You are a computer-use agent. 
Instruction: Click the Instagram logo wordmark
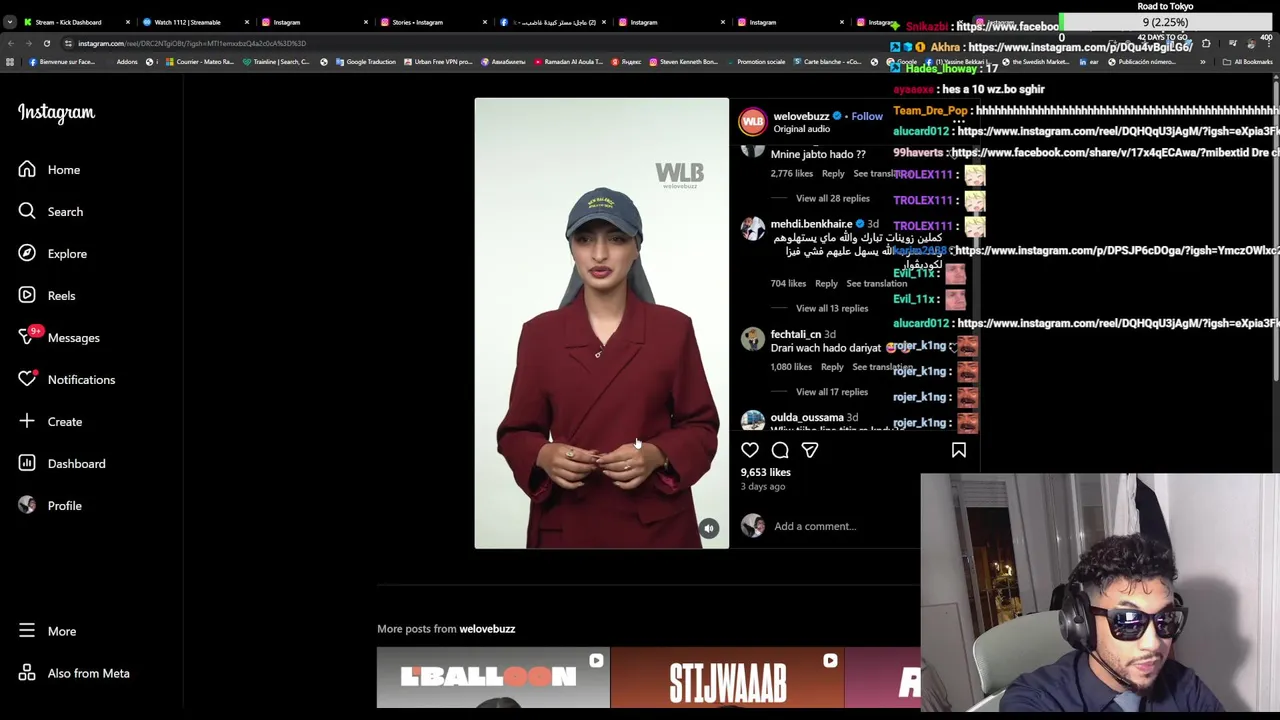pos(56,113)
